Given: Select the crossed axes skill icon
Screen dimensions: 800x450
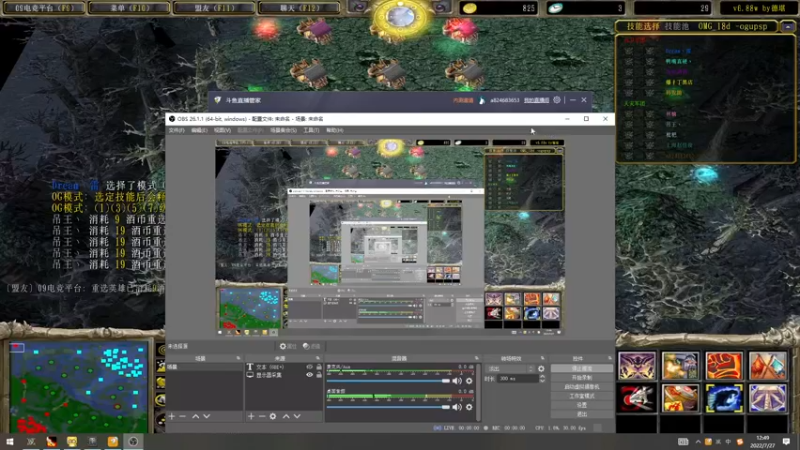Looking at the screenshot, I should pyautogui.click(x=768, y=365).
